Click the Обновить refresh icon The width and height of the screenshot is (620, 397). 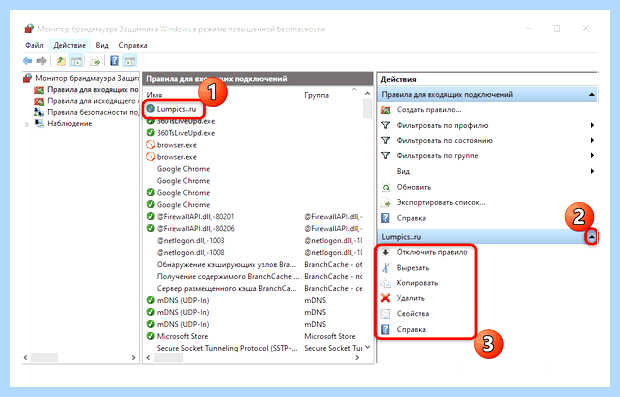point(386,187)
